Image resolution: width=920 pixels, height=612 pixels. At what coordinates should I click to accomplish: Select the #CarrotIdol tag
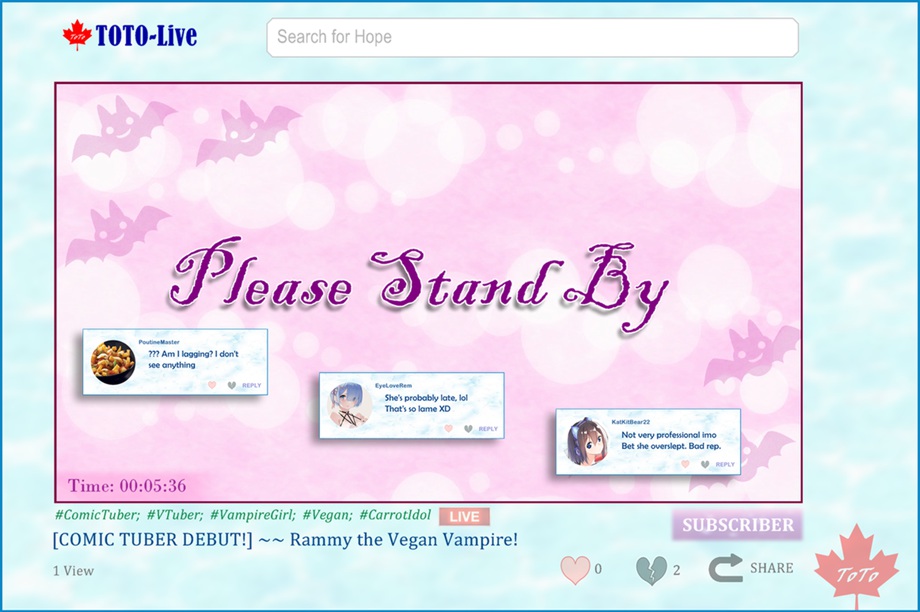pyautogui.click(x=395, y=516)
